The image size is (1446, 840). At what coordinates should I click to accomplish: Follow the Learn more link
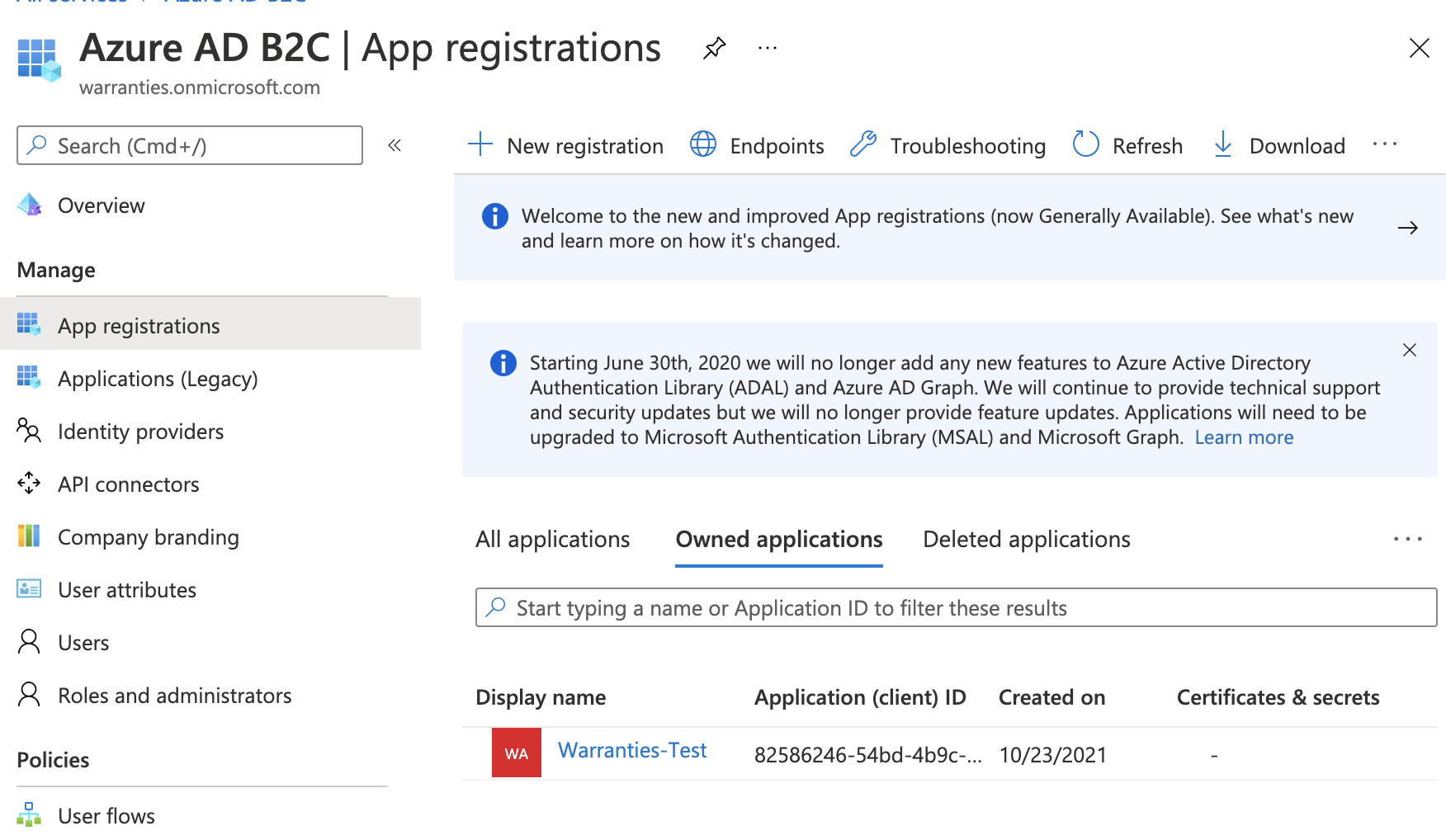click(x=1244, y=437)
